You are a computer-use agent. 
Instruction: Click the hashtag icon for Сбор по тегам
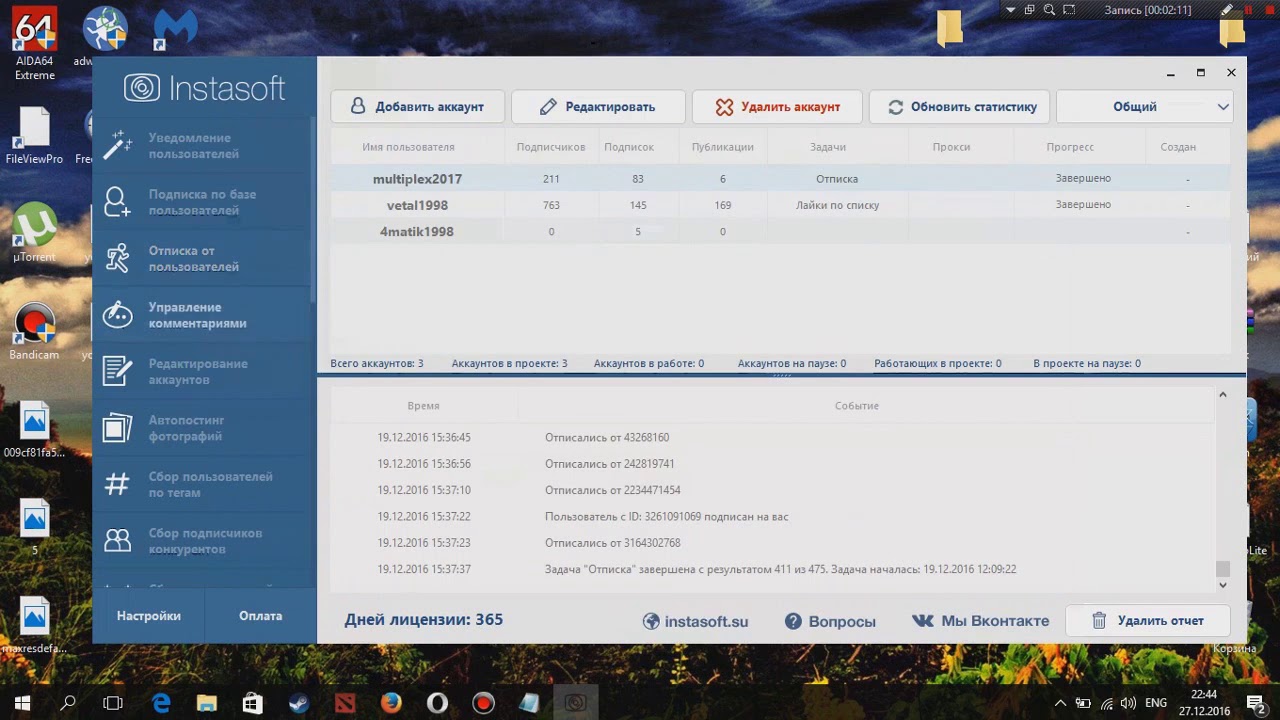[117, 484]
